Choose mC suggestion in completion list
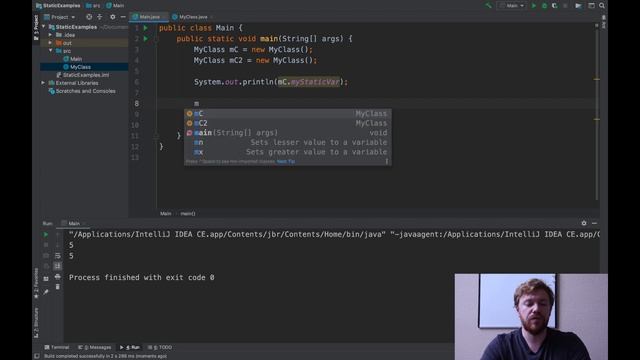 point(287,113)
